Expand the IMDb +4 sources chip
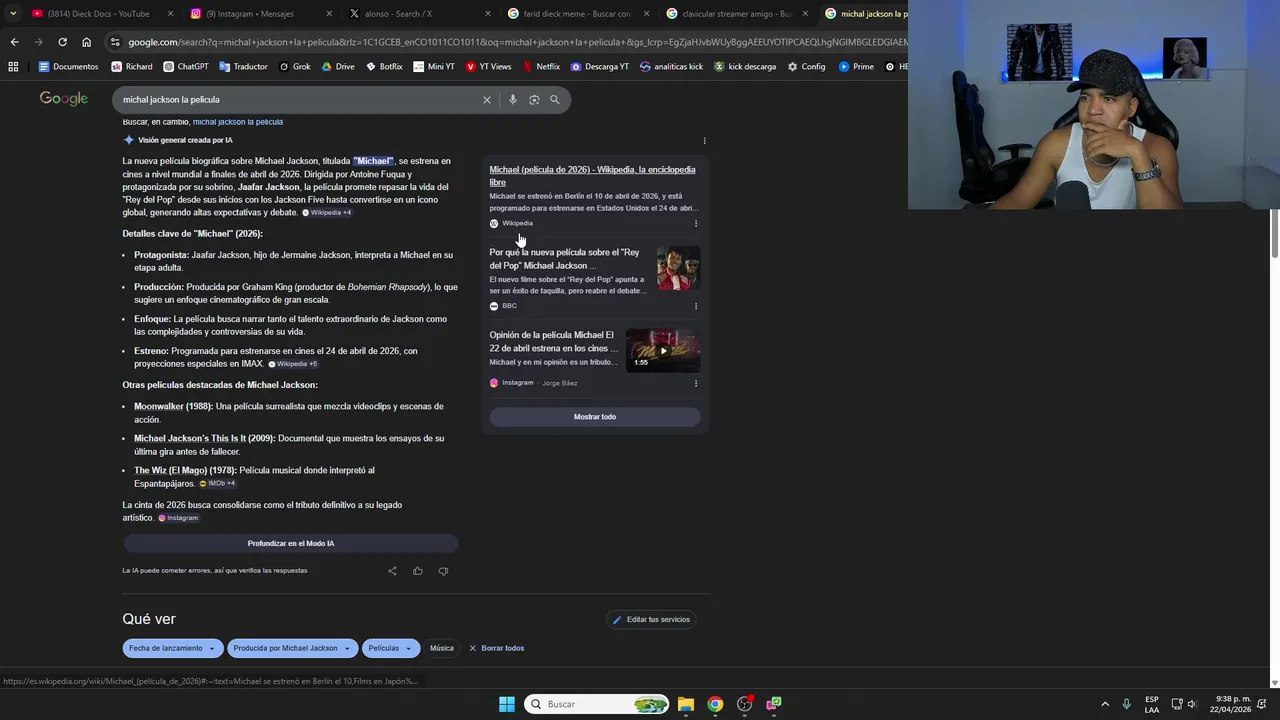The width and height of the screenshot is (1280, 720). (x=218, y=484)
